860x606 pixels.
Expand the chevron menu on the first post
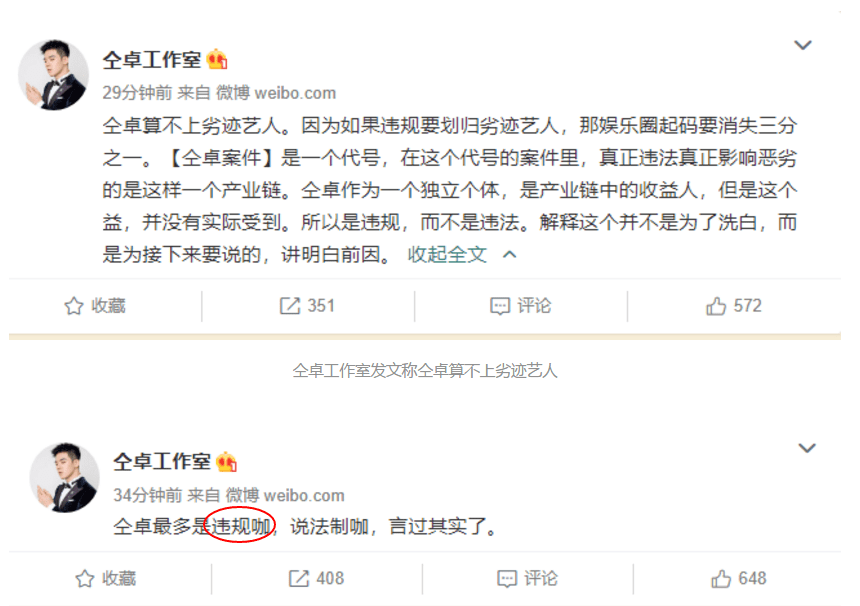click(x=803, y=45)
